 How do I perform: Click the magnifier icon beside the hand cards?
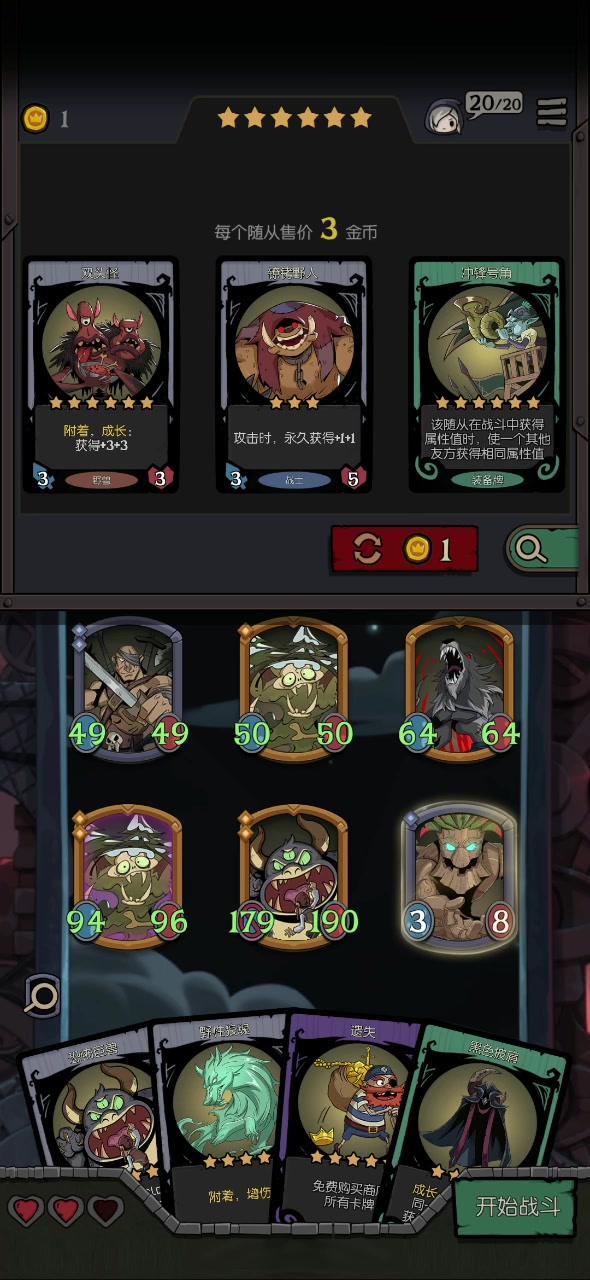[x=43, y=995]
